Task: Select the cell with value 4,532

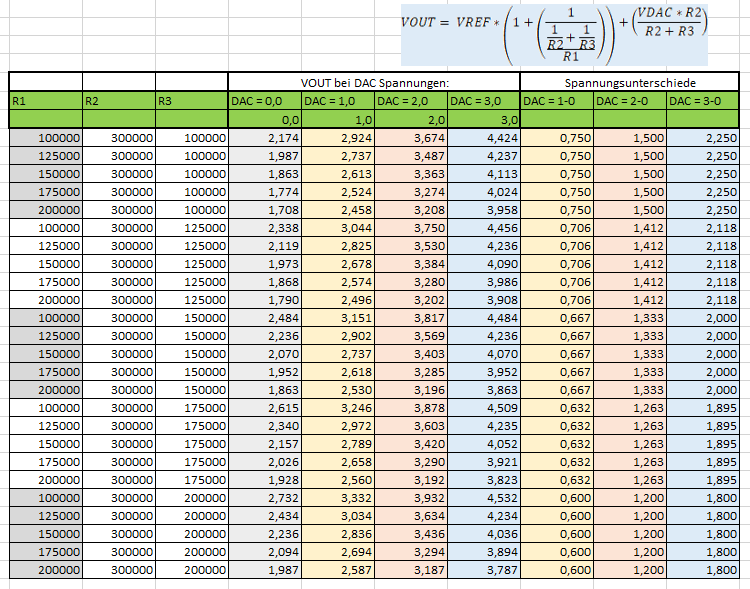Action: point(484,498)
